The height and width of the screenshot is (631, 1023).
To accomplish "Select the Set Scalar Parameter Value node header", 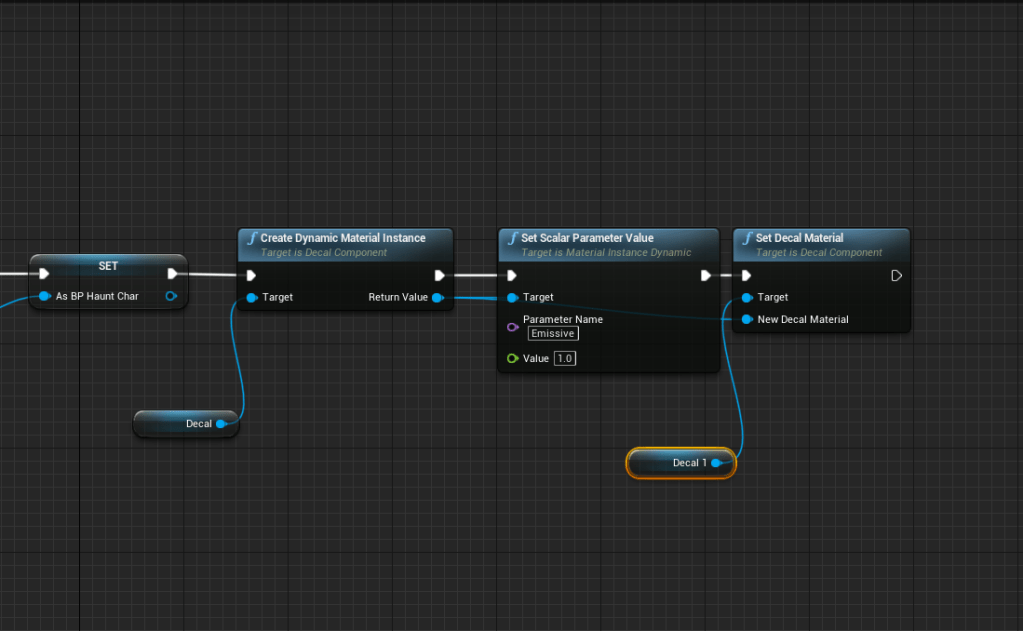I will point(587,238).
